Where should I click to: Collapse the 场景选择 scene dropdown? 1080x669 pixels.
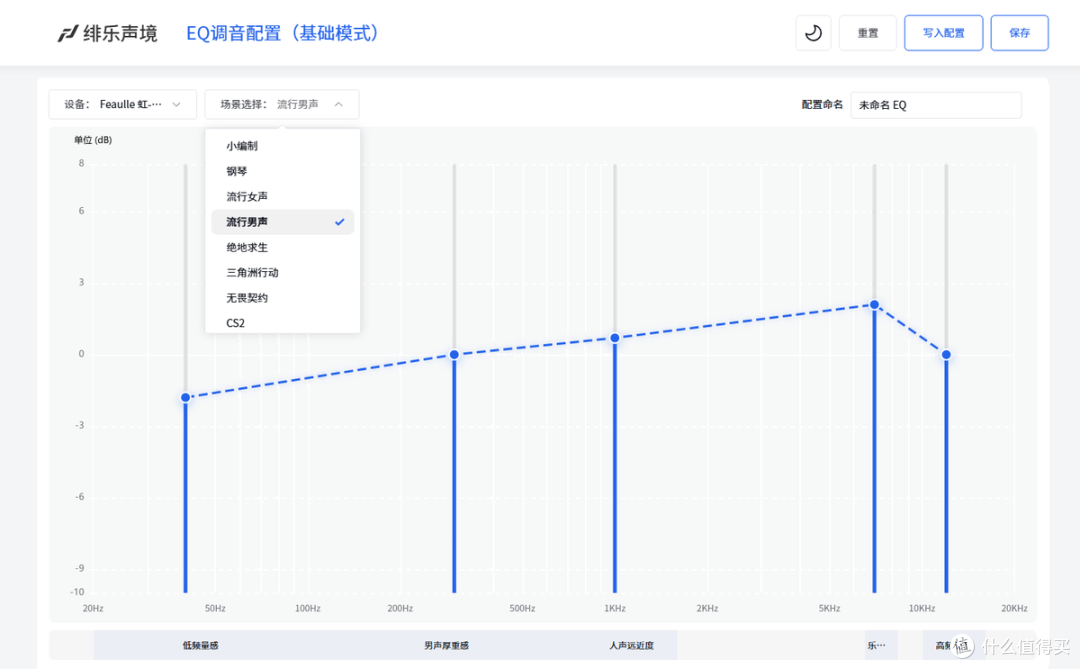click(282, 104)
